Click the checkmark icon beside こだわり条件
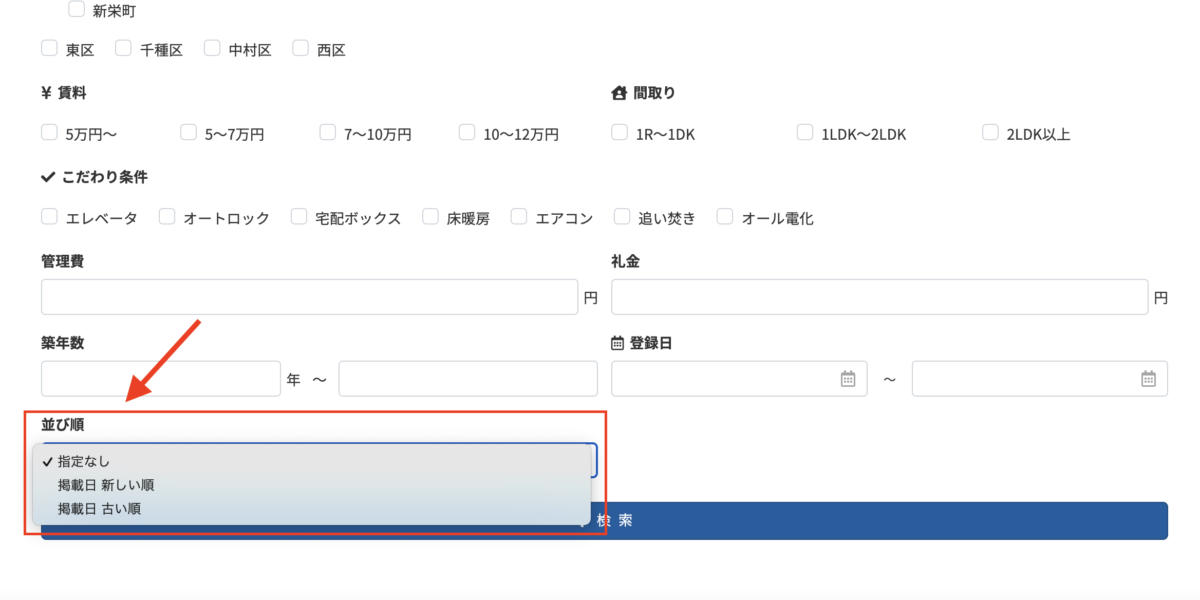 pos(47,176)
